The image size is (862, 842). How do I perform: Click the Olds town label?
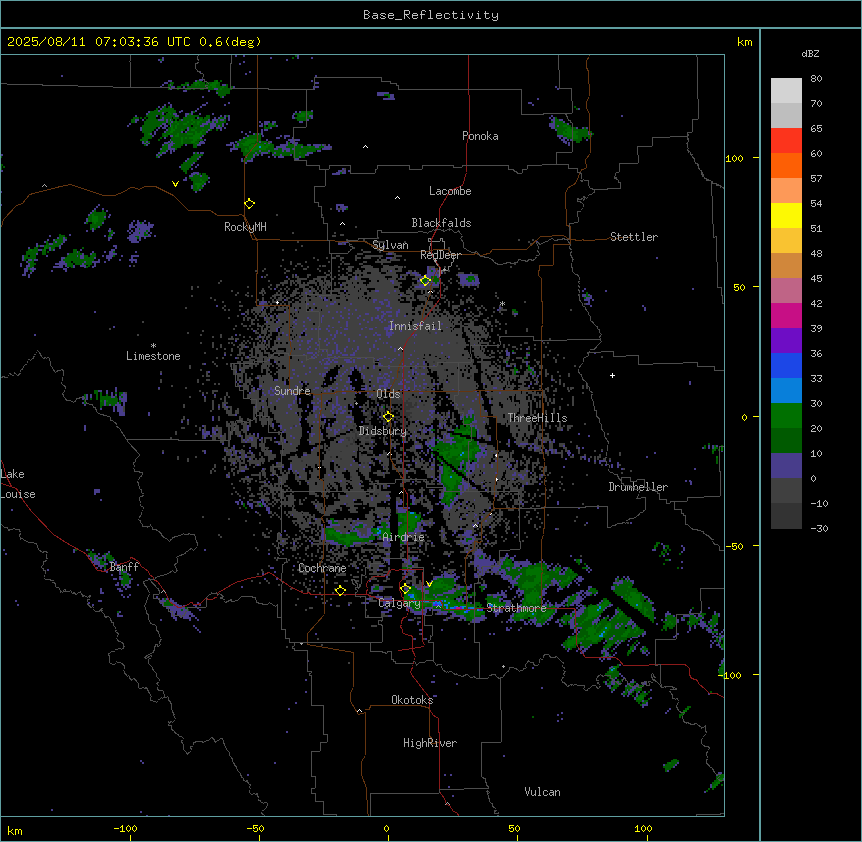(388, 394)
